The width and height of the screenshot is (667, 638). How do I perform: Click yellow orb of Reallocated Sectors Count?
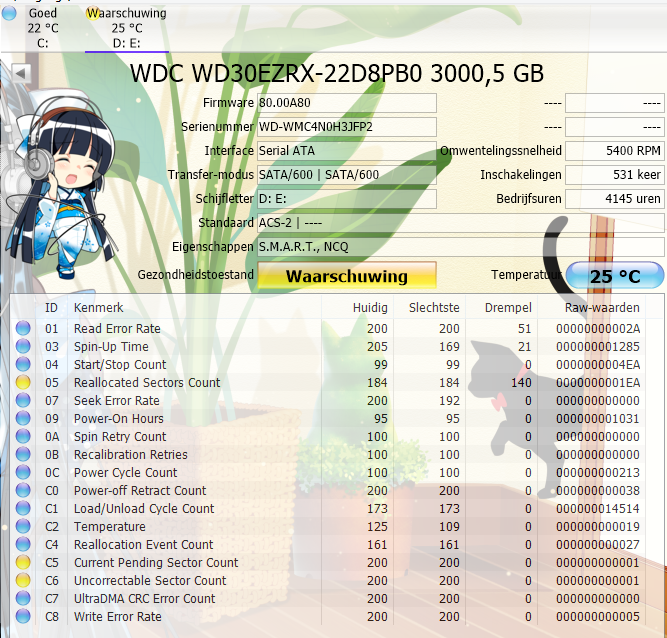tap(23, 382)
